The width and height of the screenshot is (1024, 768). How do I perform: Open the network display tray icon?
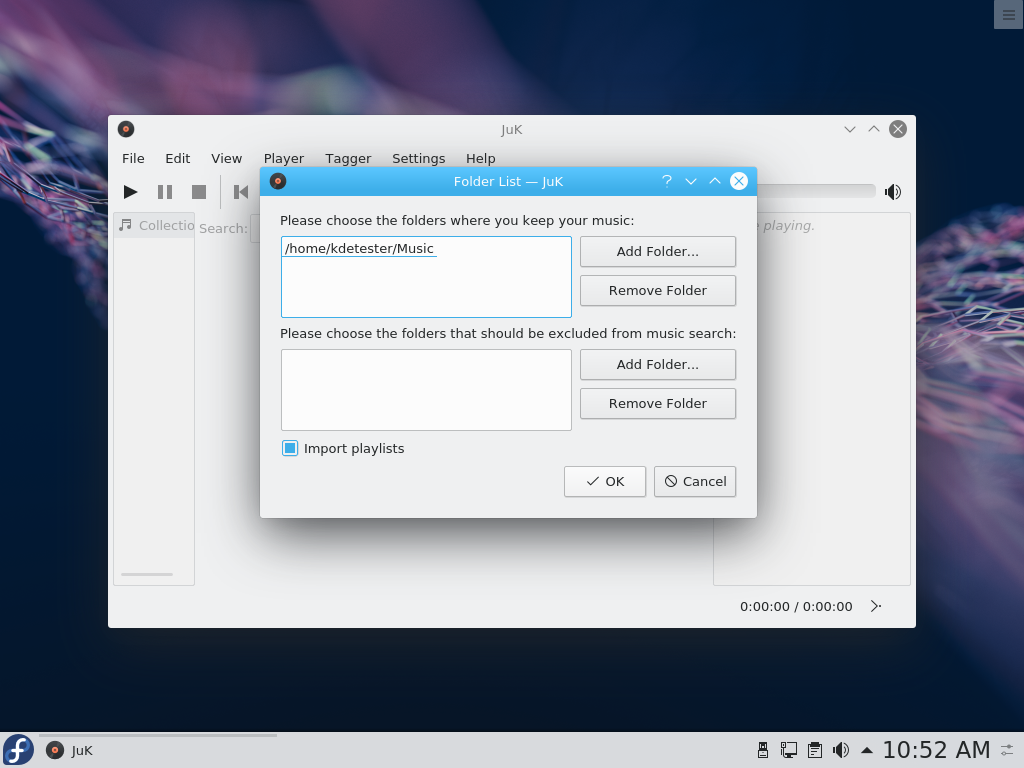(788, 750)
